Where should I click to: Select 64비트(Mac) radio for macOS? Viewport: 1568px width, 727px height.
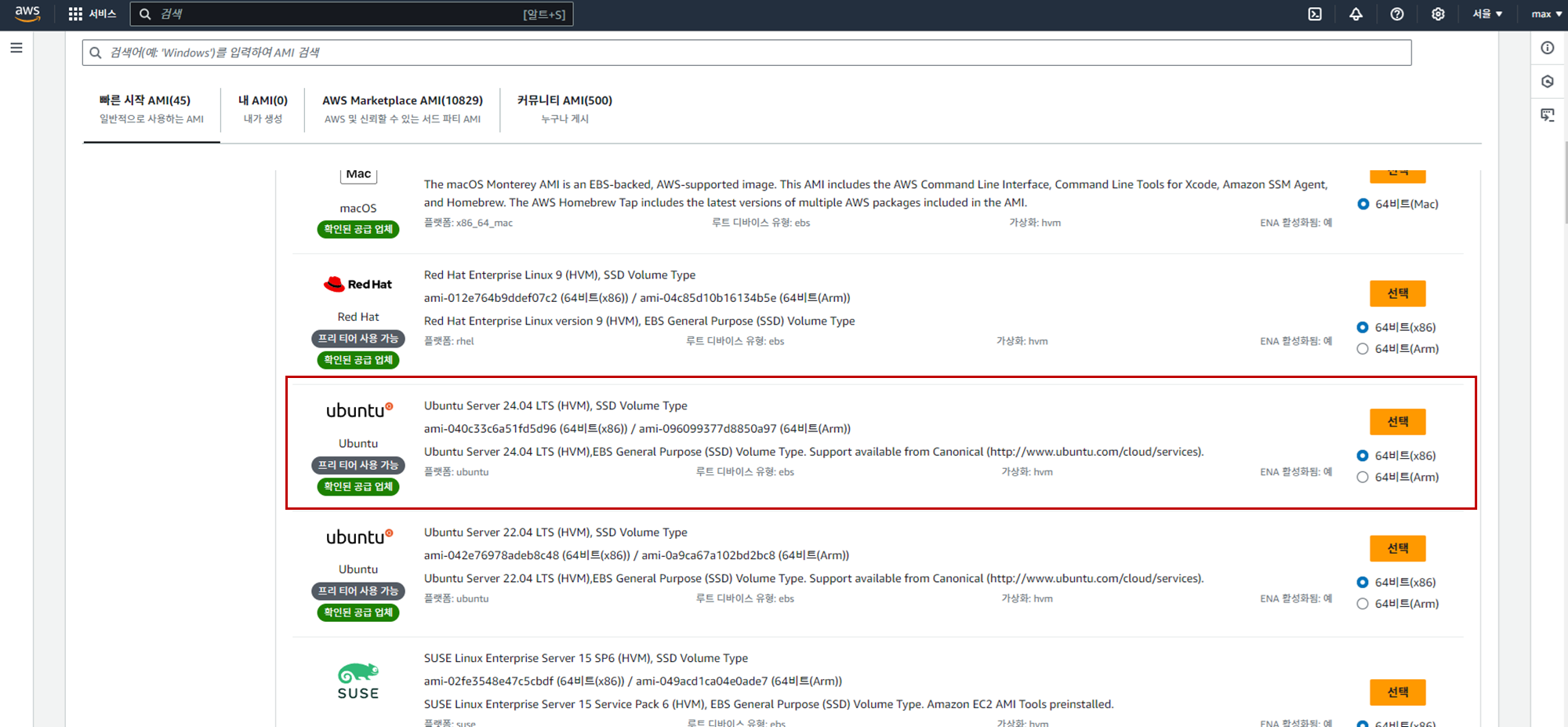(1363, 204)
